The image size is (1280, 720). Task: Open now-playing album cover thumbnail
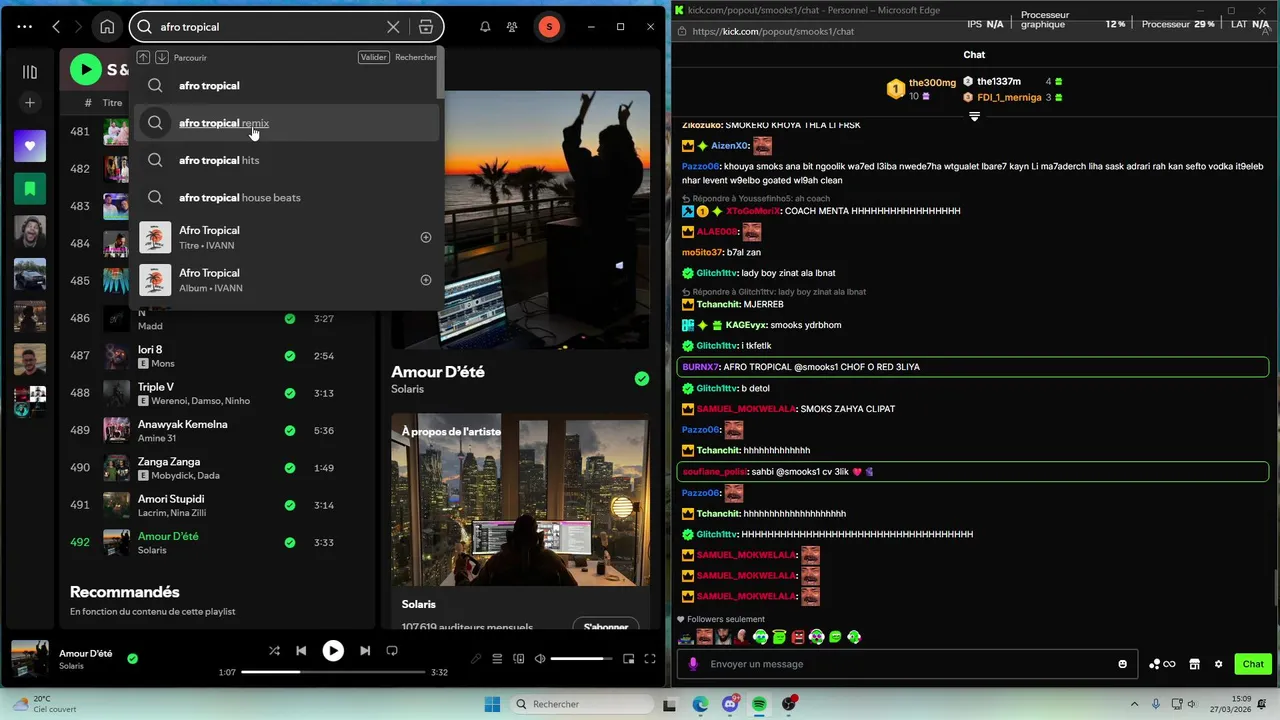tap(30, 659)
